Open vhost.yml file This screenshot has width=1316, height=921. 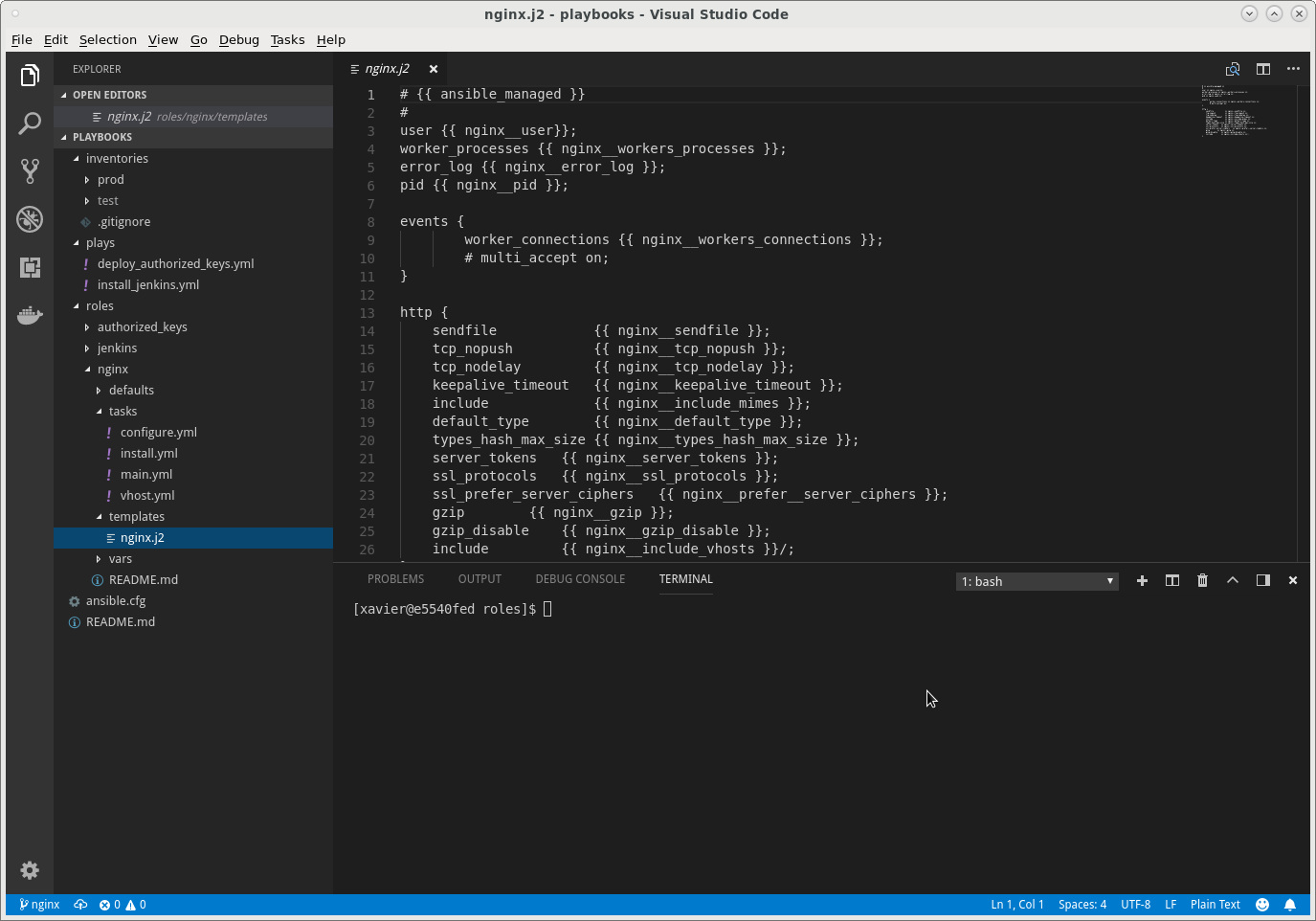click(x=193, y=496)
